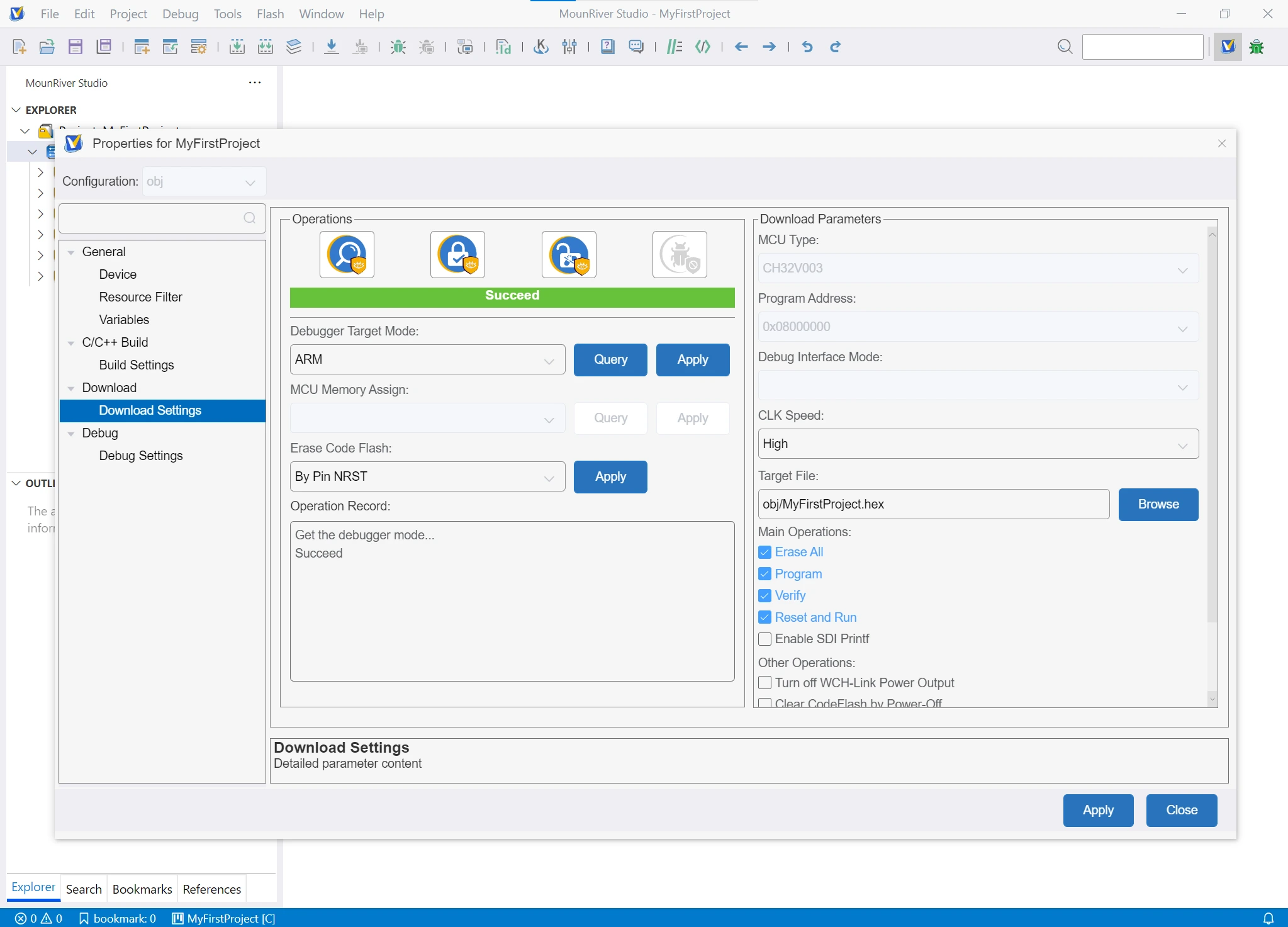
Task: Open the Configuration dropdown
Action: 204,182
